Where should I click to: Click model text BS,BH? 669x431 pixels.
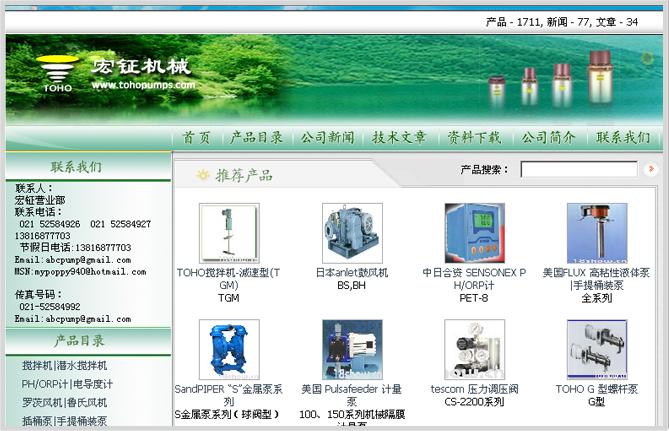(x=352, y=285)
